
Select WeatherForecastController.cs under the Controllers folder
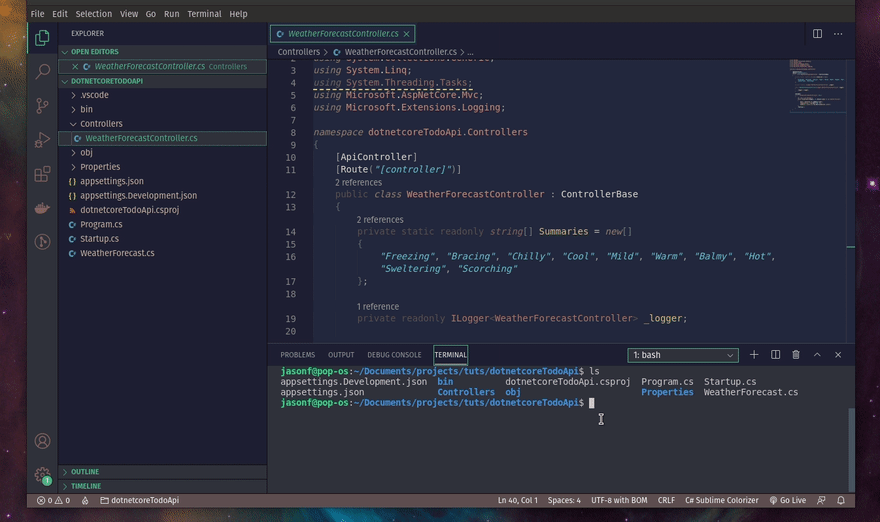pos(163,138)
